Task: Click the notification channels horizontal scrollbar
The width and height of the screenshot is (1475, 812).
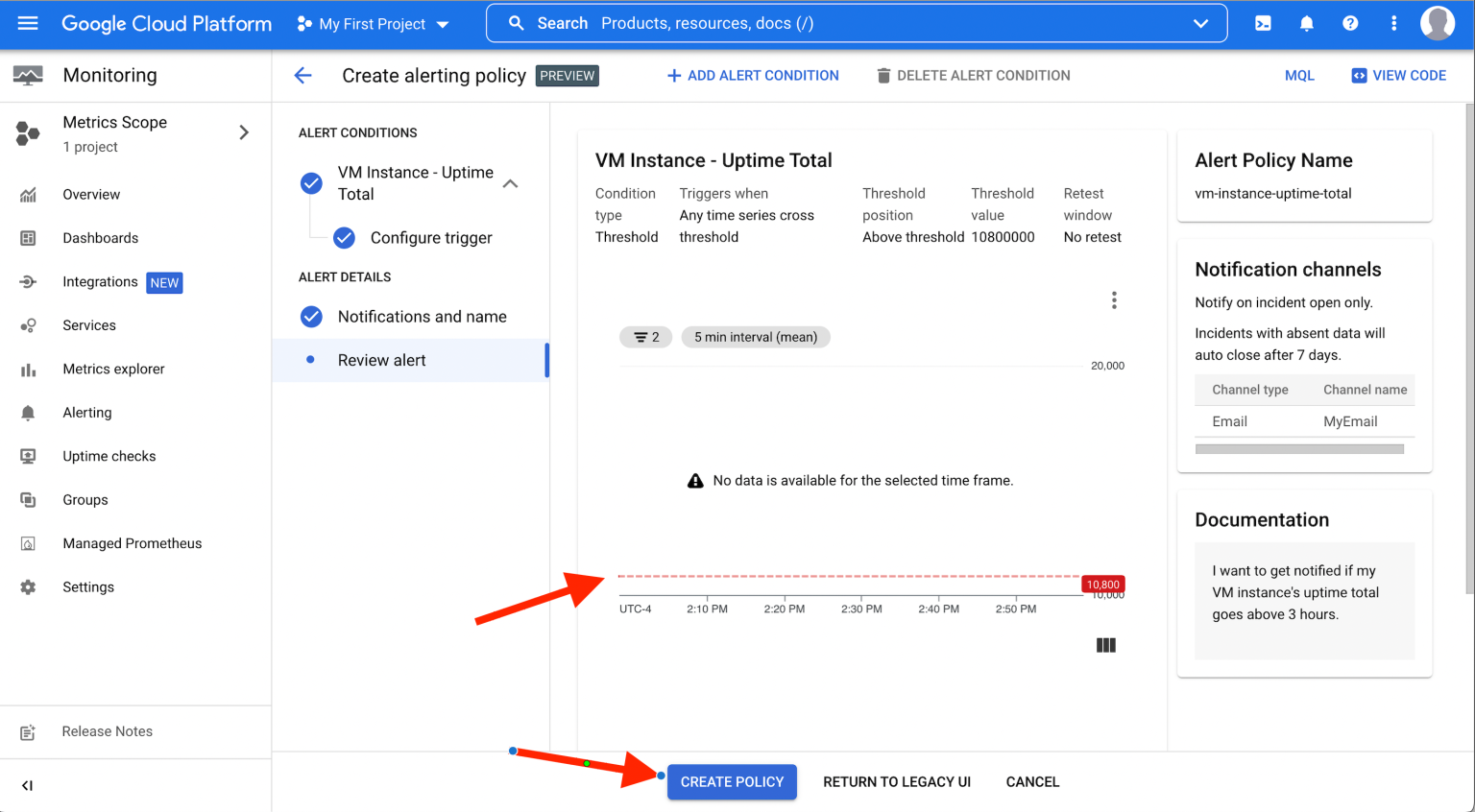Action: 1299,448
